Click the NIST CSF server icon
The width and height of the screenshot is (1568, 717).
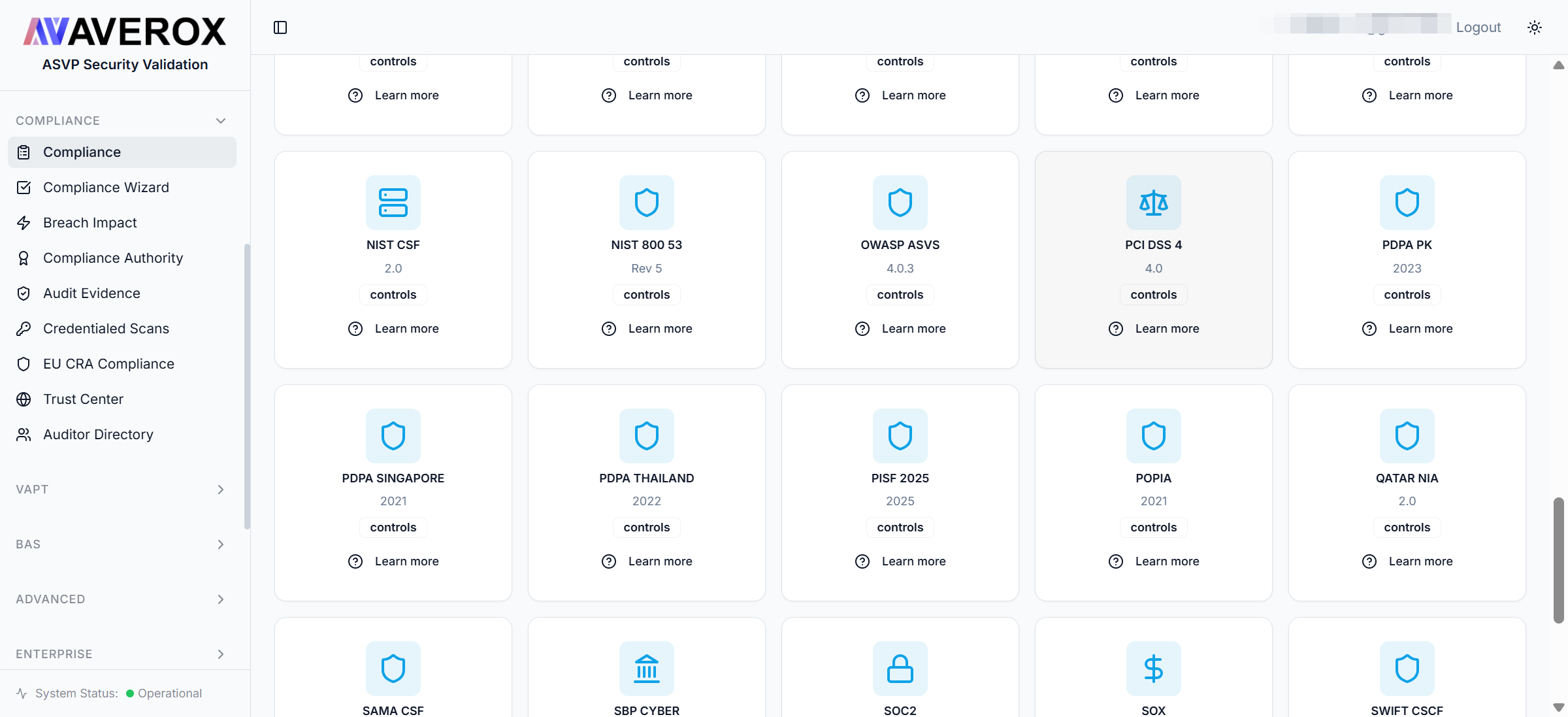[393, 203]
